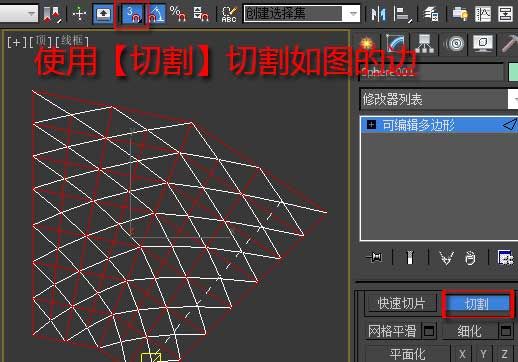Open the 网格平滑 settings box
Viewport: 518px width, 362px height.
429,331
